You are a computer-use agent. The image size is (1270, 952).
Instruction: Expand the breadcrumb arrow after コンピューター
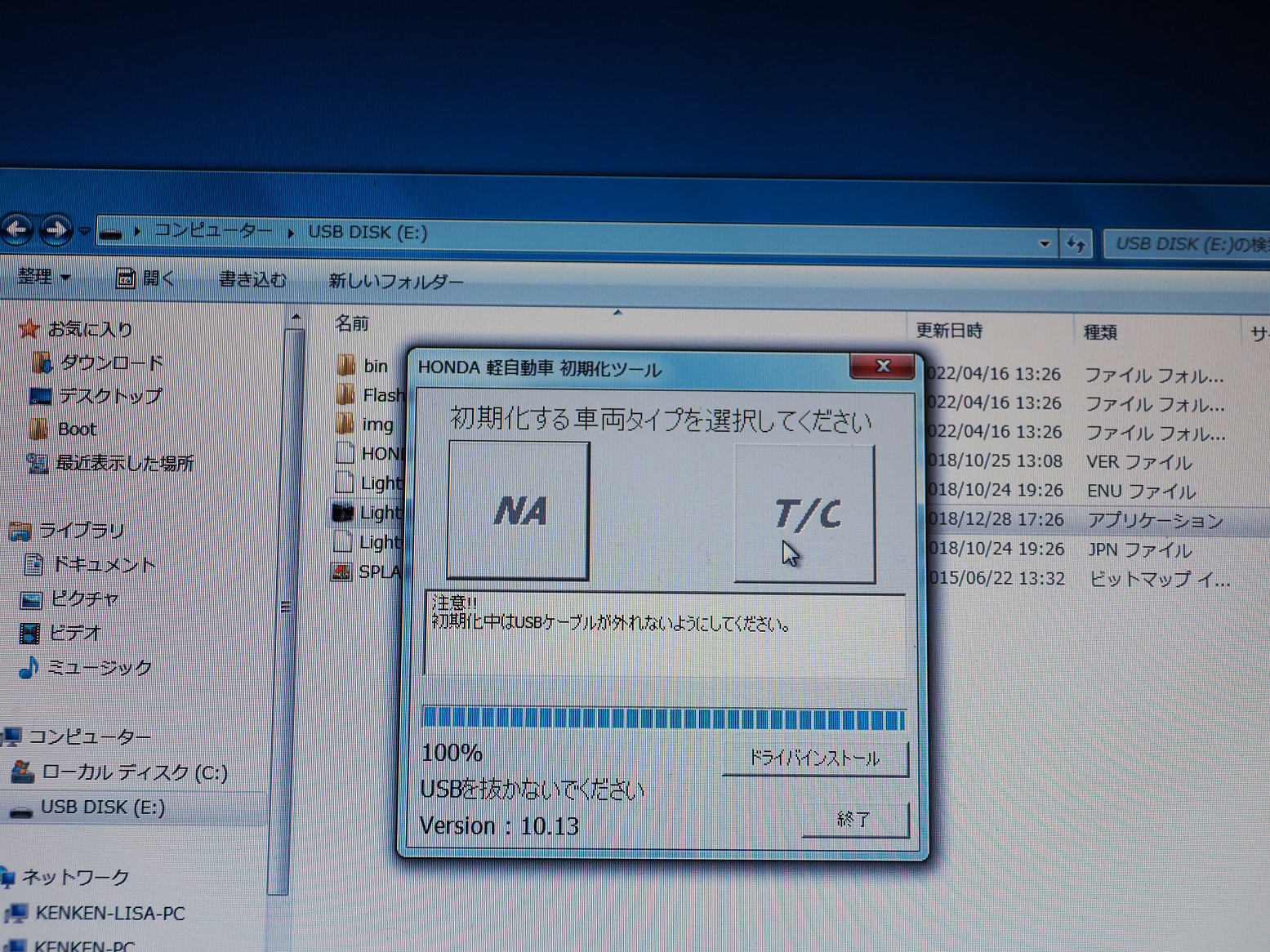point(291,233)
